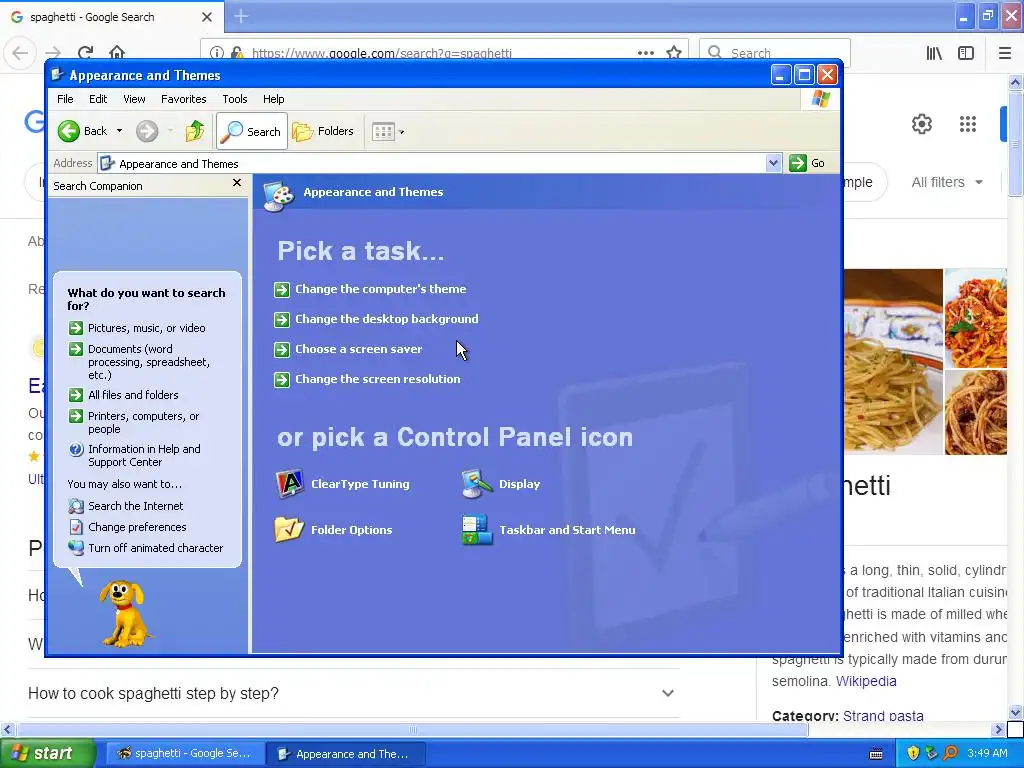Open Firefox page actions three-dot icon
Viewport: 1024px width, 768px height.
pyautogui.click(x=646, y=53)
